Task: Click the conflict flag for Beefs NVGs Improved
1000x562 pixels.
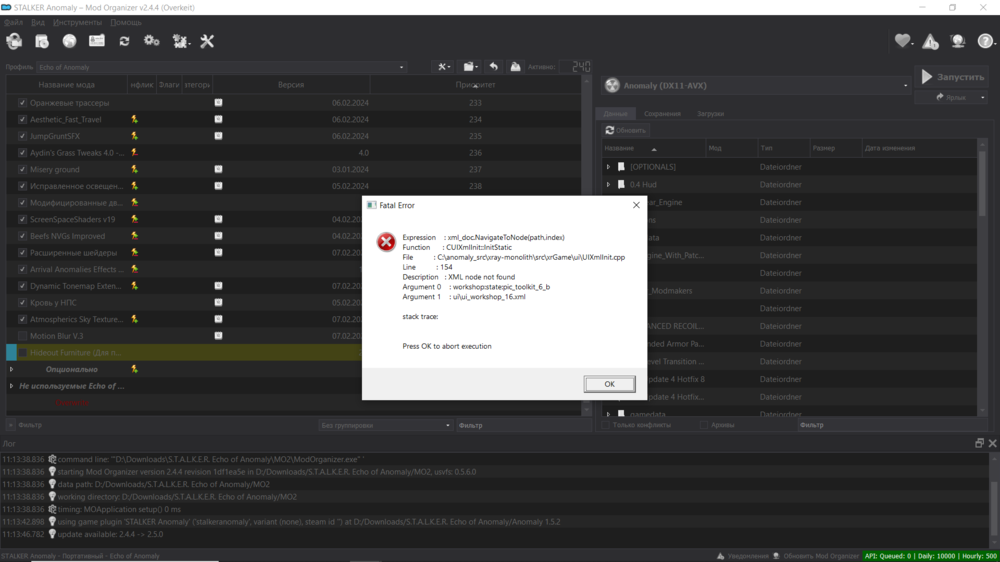Action: [135, 235]
